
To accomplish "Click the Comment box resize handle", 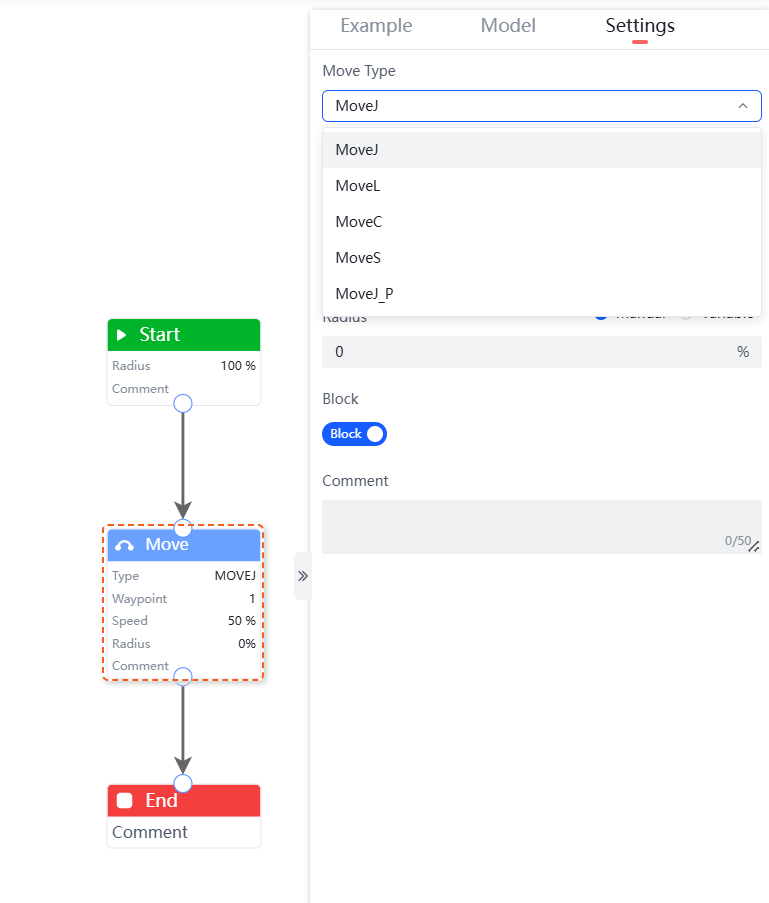I will pos(755,547).
